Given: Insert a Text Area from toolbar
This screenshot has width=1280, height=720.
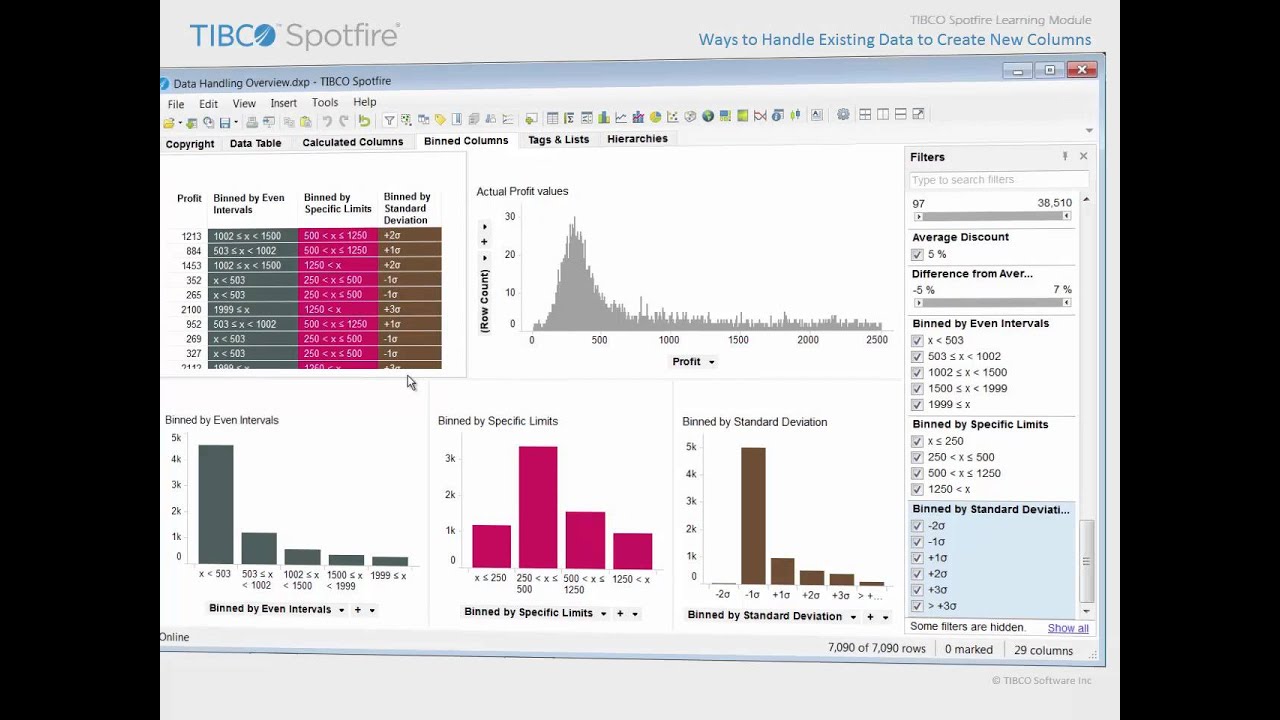Looking at the screenshot, I should (x=817, y=115).
